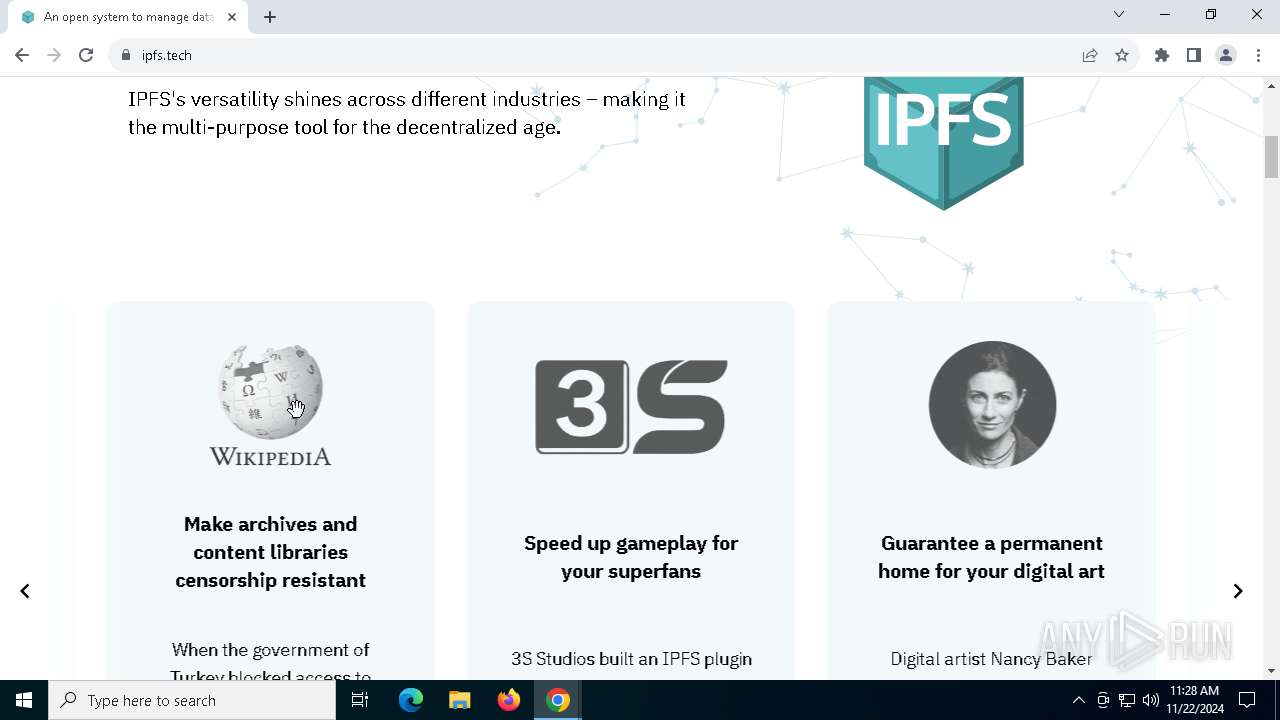Viewport: 1280px width, 720px height.
Task: Click the browser forward arrow
Action: pos(54,55)
